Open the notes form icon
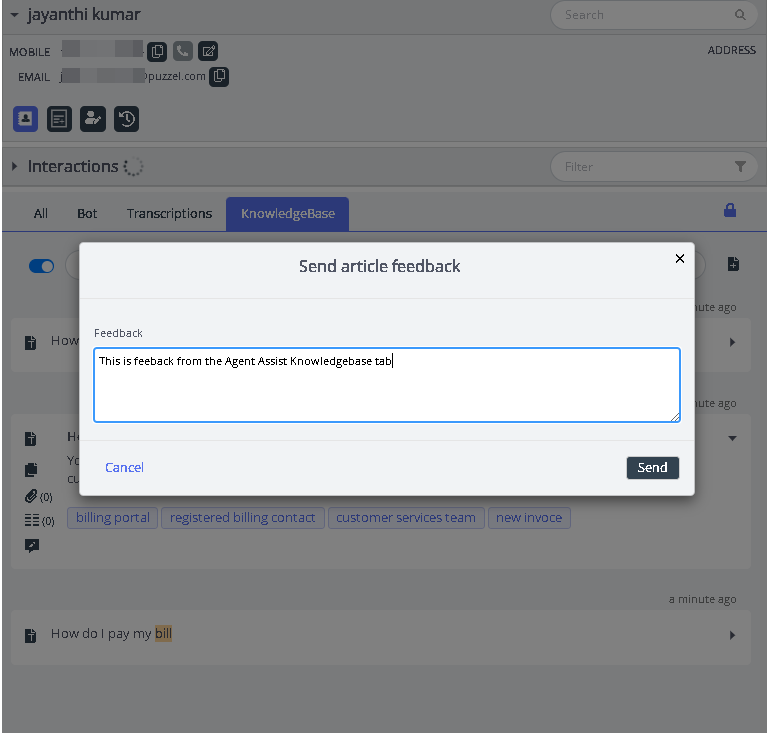The image size is (771, 733). point(60,119)
